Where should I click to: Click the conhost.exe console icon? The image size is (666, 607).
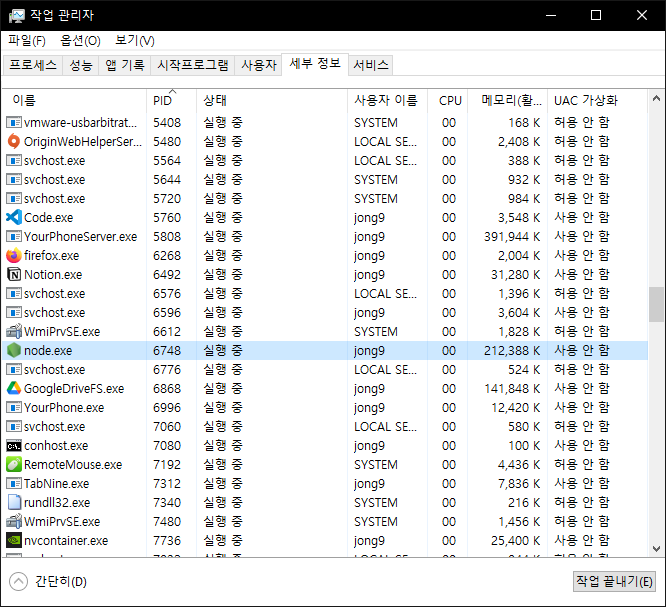tap(14, 446)
